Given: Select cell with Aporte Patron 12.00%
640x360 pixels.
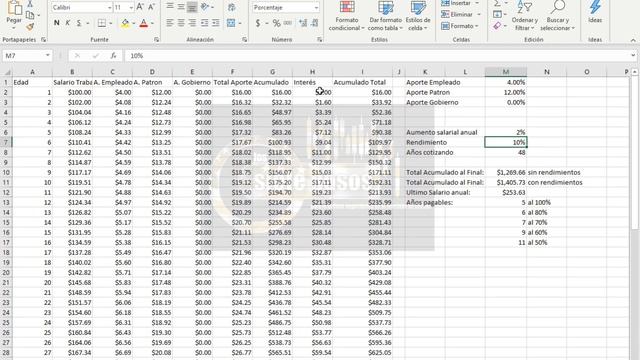Looking at the screenshot, I should [x=506, y=92].
